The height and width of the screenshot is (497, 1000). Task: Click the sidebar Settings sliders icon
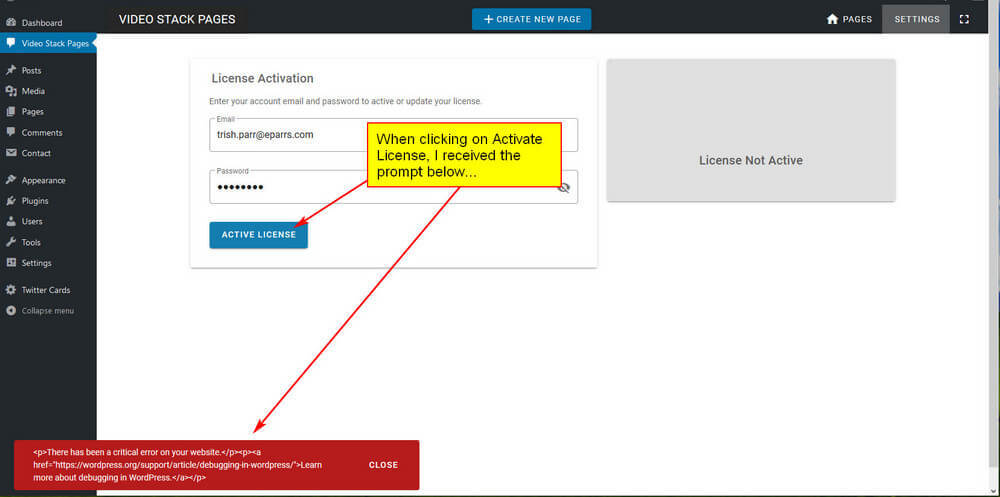pos(10,263)
